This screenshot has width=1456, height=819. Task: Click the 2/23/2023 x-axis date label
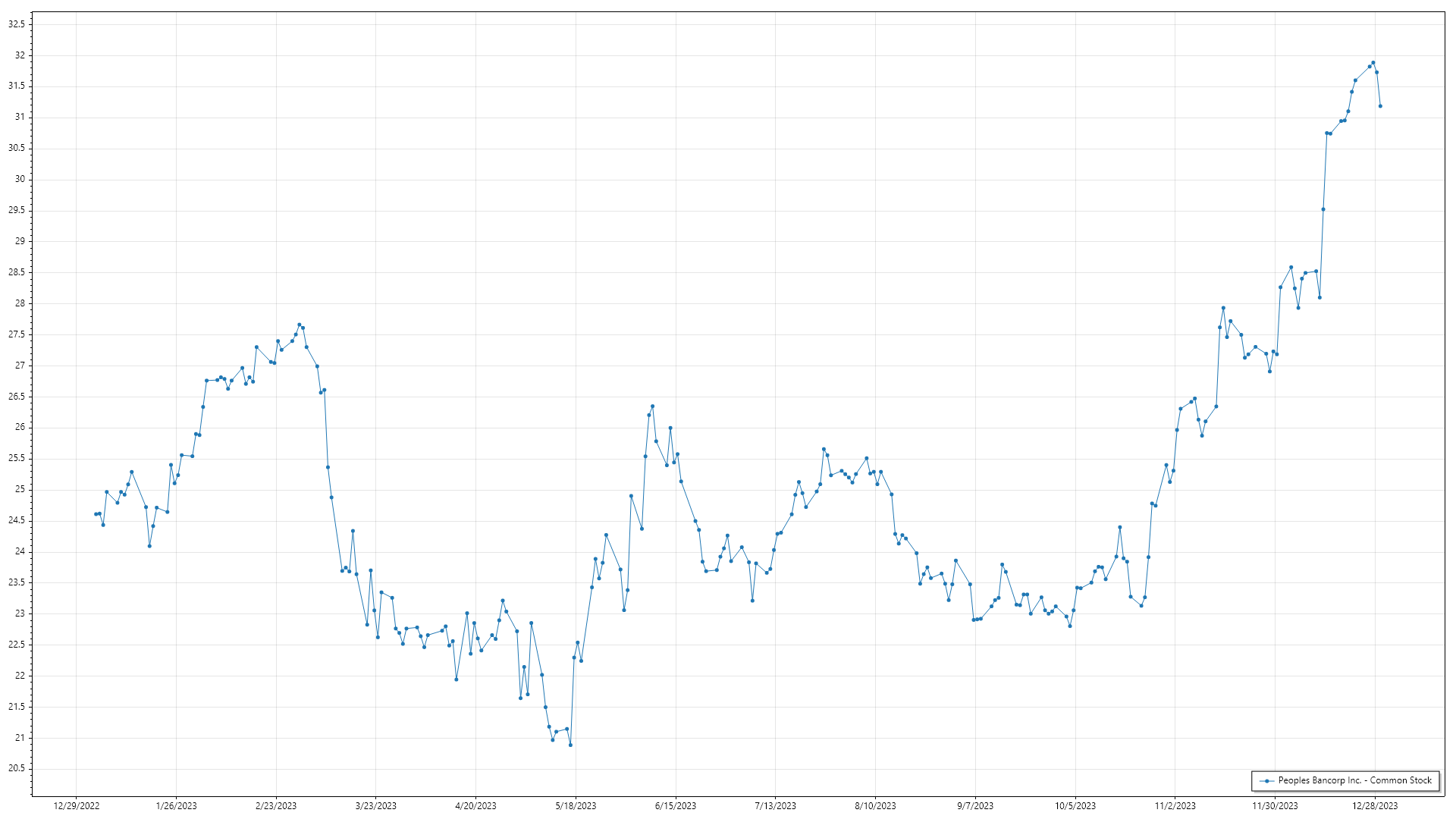point(276,805)
